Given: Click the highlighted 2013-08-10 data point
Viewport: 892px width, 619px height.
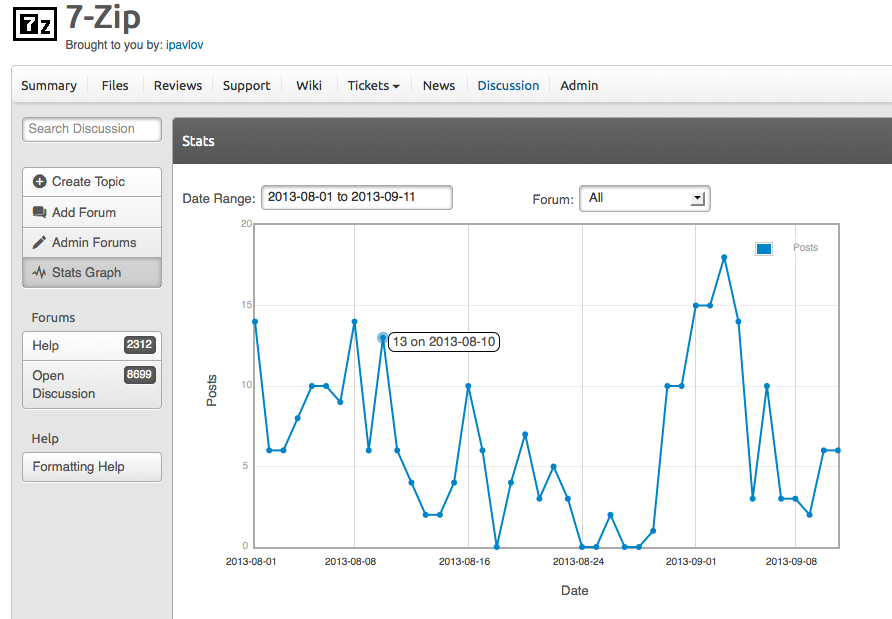Looking at the screenshot, I should (383, 338).
